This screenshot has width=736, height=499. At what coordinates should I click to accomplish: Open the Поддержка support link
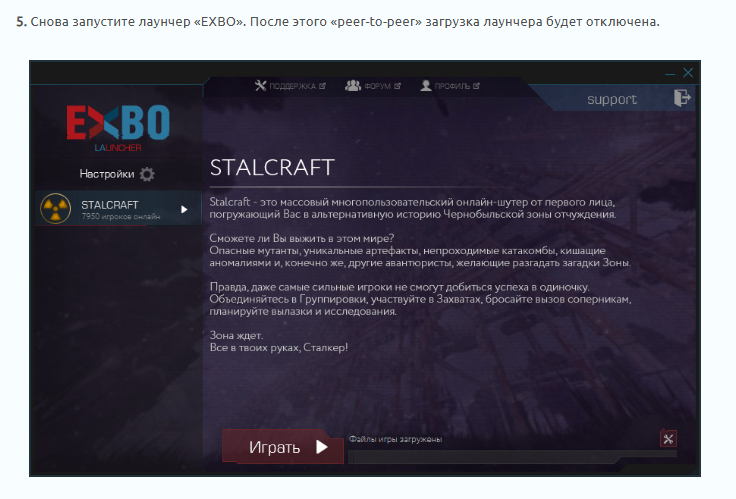(290, 86)
